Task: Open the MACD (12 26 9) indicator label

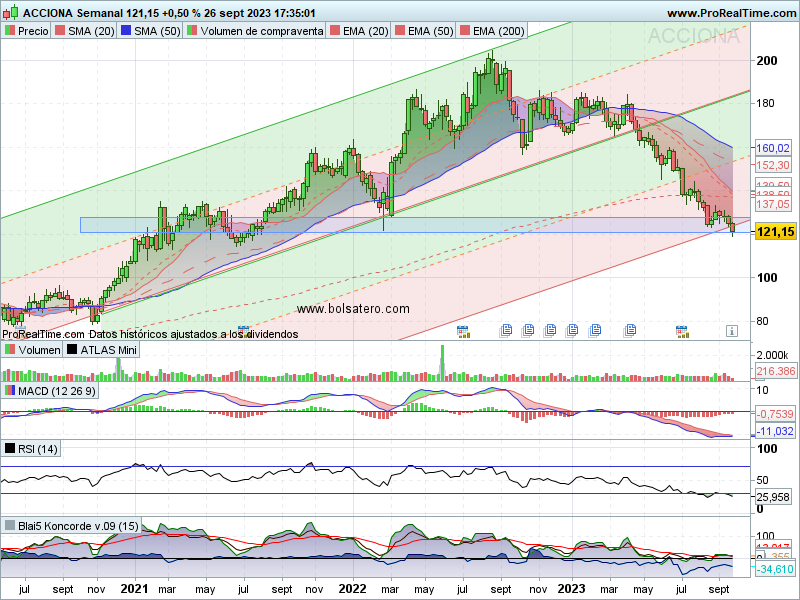Action: pyautogui.click(x=57, y=391)
